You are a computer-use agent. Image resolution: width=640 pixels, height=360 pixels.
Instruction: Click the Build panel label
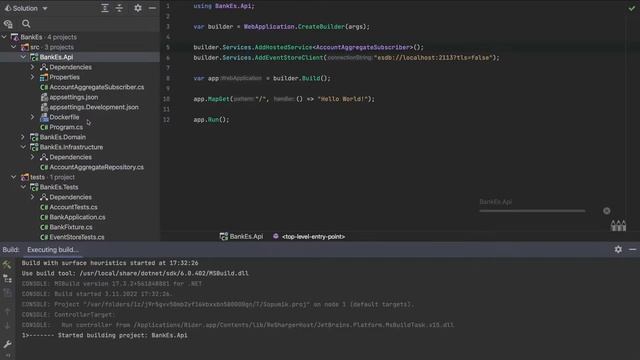11,250
